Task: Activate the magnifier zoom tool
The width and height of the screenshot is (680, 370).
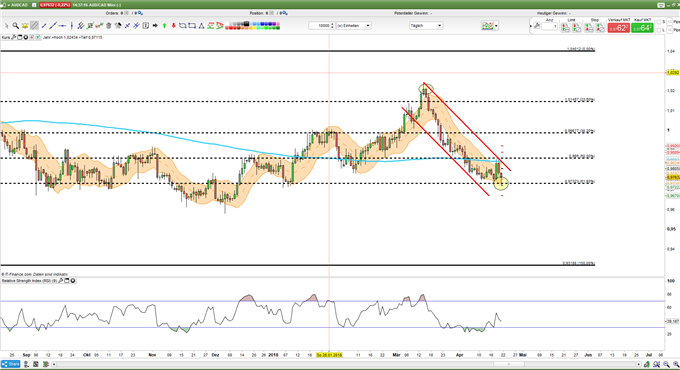Action: (16, 26)
